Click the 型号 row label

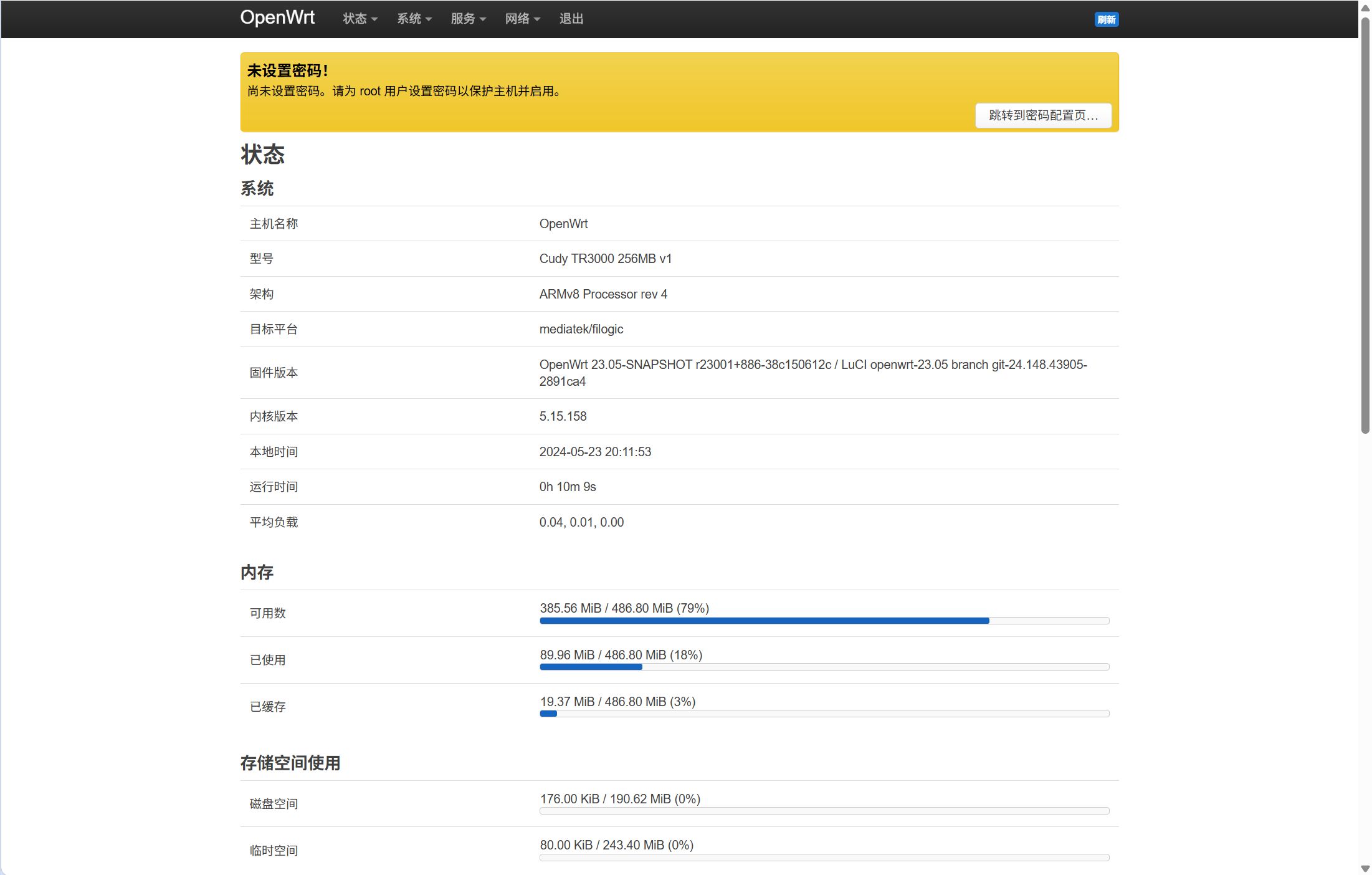tap(262, 259)
